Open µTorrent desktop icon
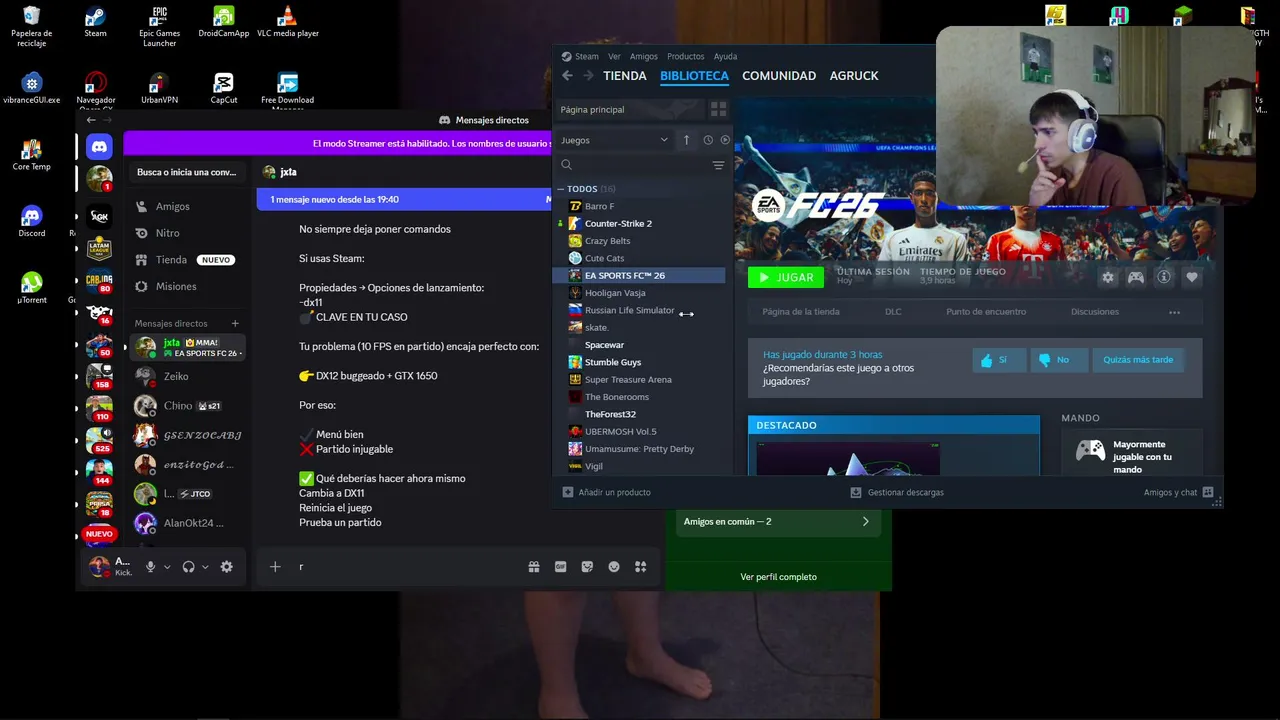Screen dimensions: 1280x720 [31, 288]
